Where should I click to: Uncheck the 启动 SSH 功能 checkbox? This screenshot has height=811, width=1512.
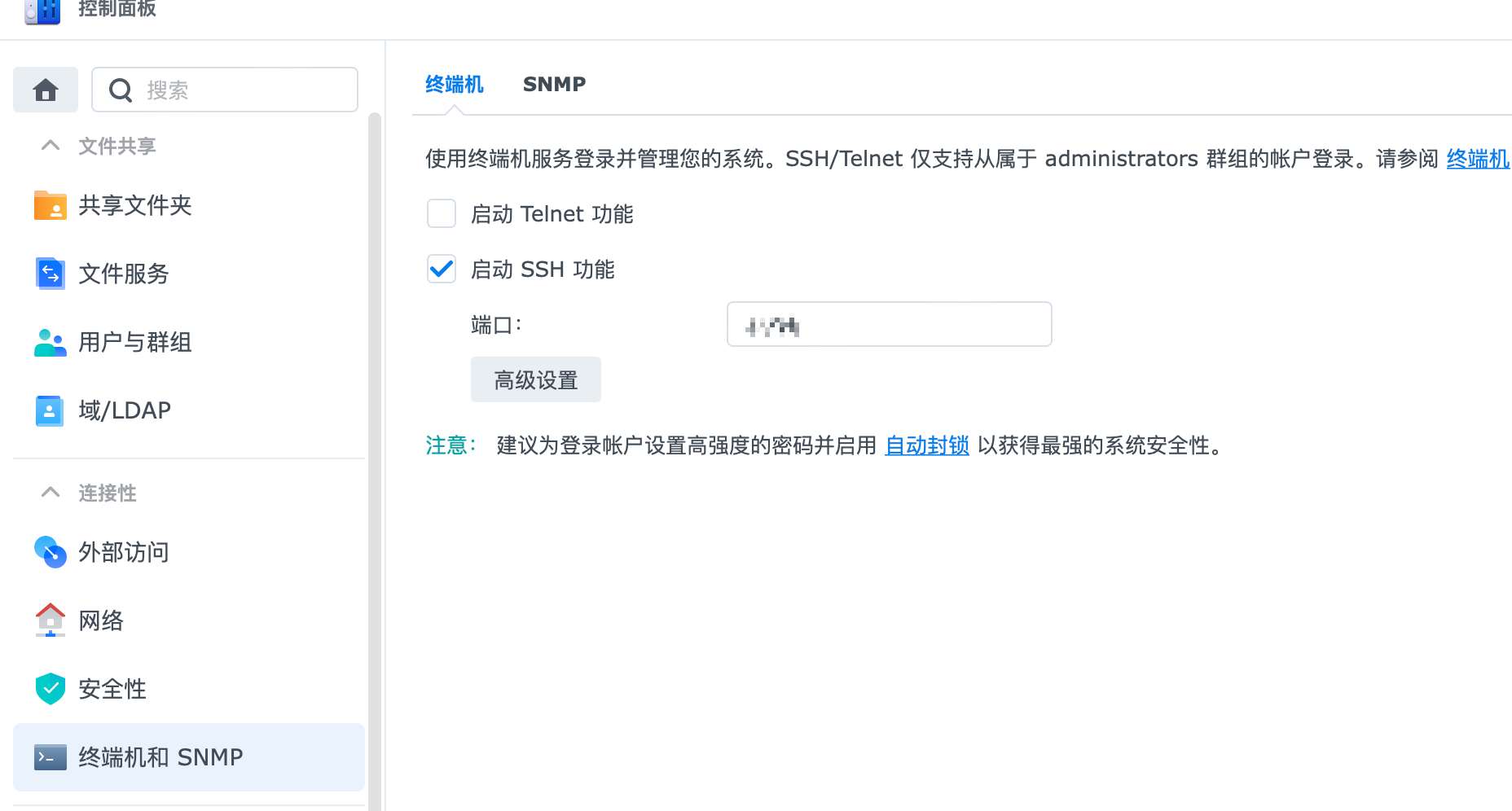[x=442, y=269]
